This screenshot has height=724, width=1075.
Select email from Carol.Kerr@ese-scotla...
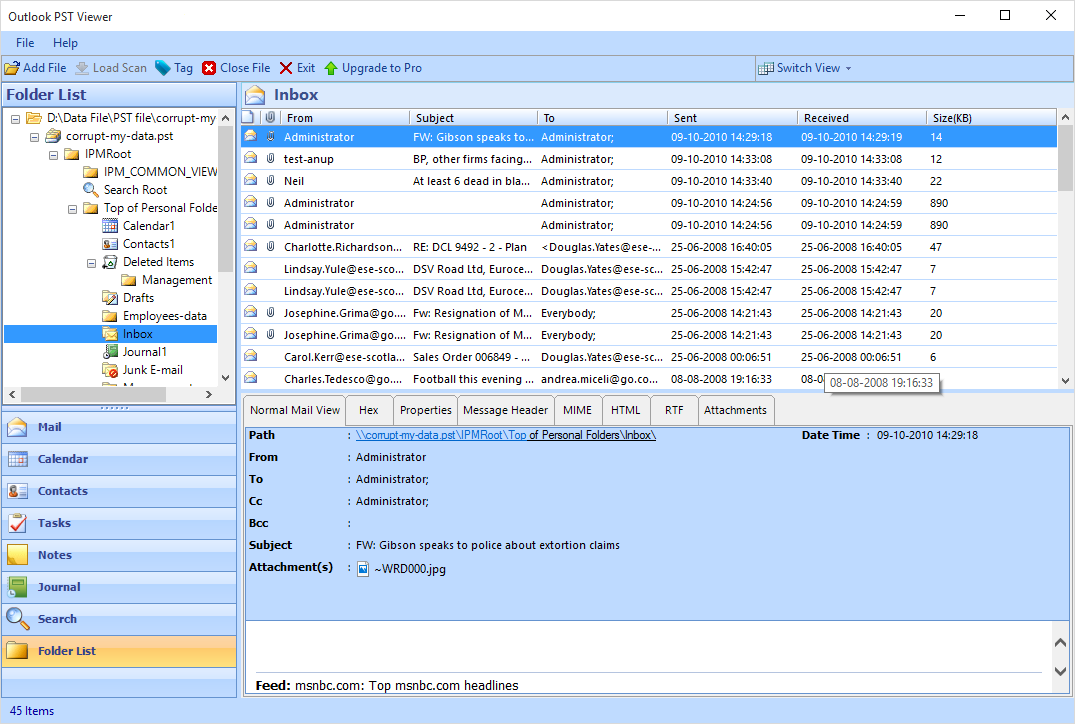649,357
